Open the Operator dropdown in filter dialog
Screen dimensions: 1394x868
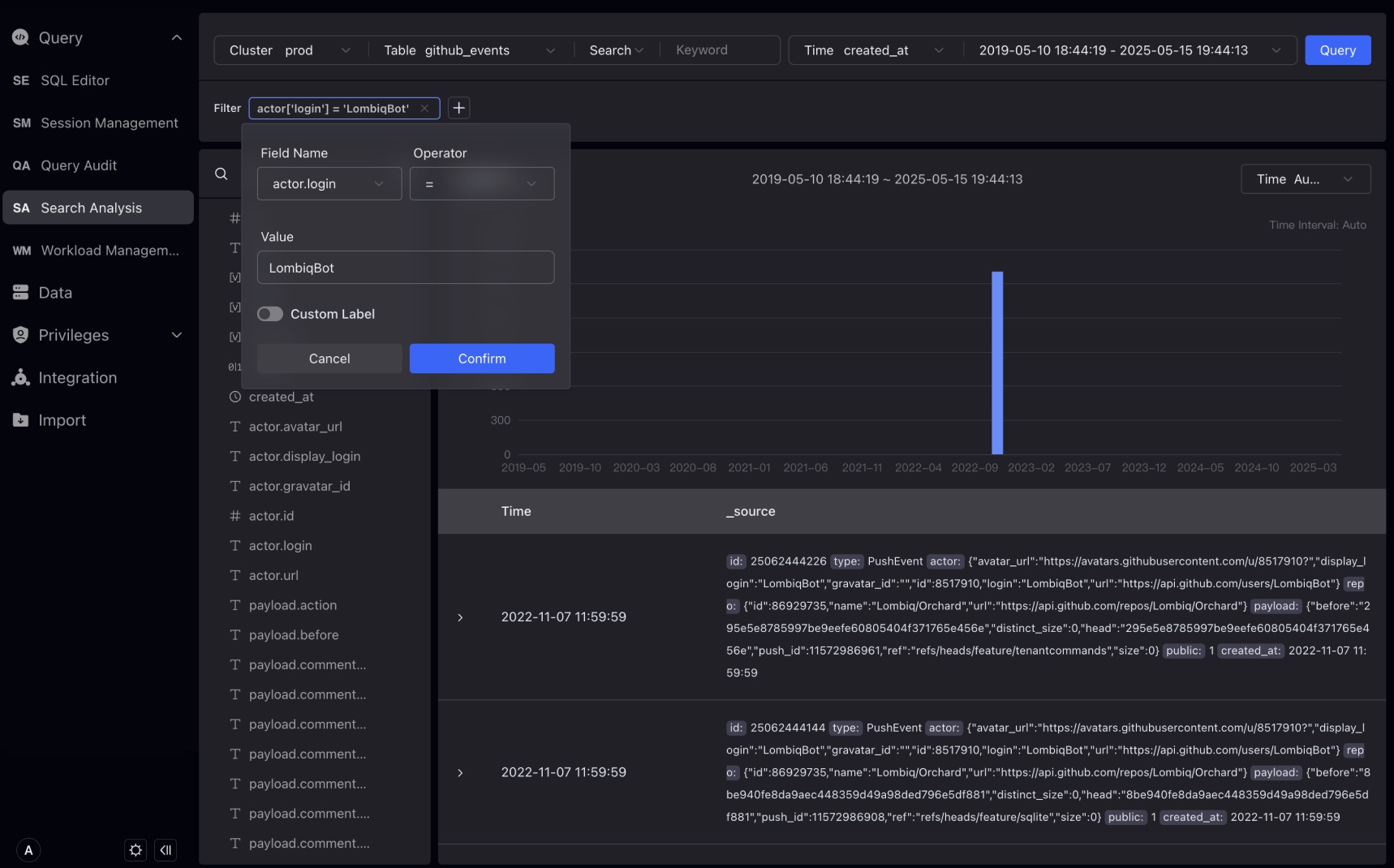click(x=481, y=183)
